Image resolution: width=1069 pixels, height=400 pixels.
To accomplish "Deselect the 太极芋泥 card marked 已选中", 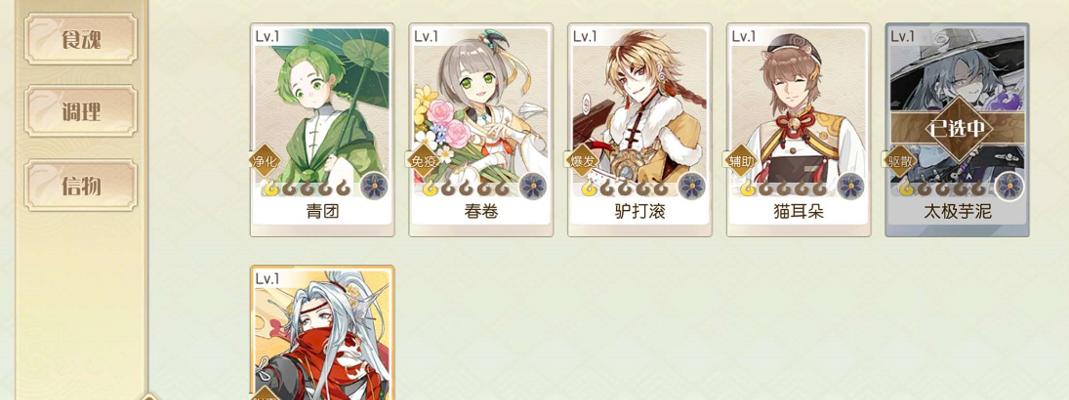I will pyautogui.click(x=957, y=130).
